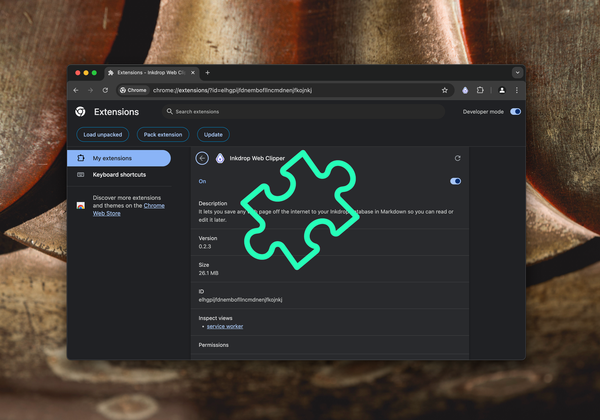Bookmark this page with the star icon
The height and width of the screenshot is (420, 600).
pyautogui.click(x=445, y=90)
